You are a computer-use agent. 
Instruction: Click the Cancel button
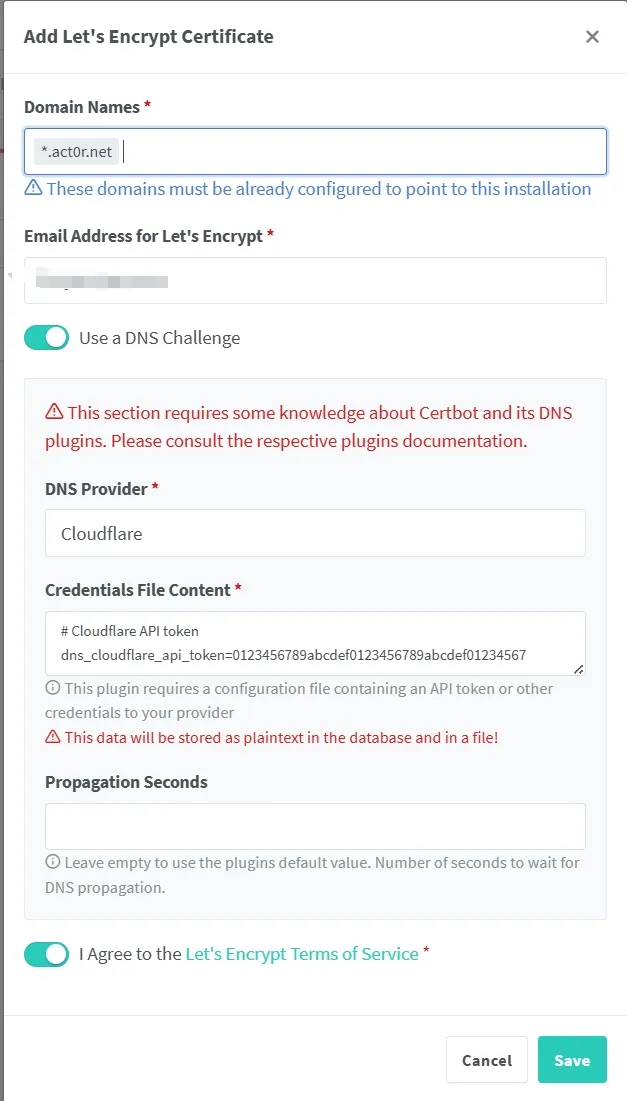tap(487, 1060)
